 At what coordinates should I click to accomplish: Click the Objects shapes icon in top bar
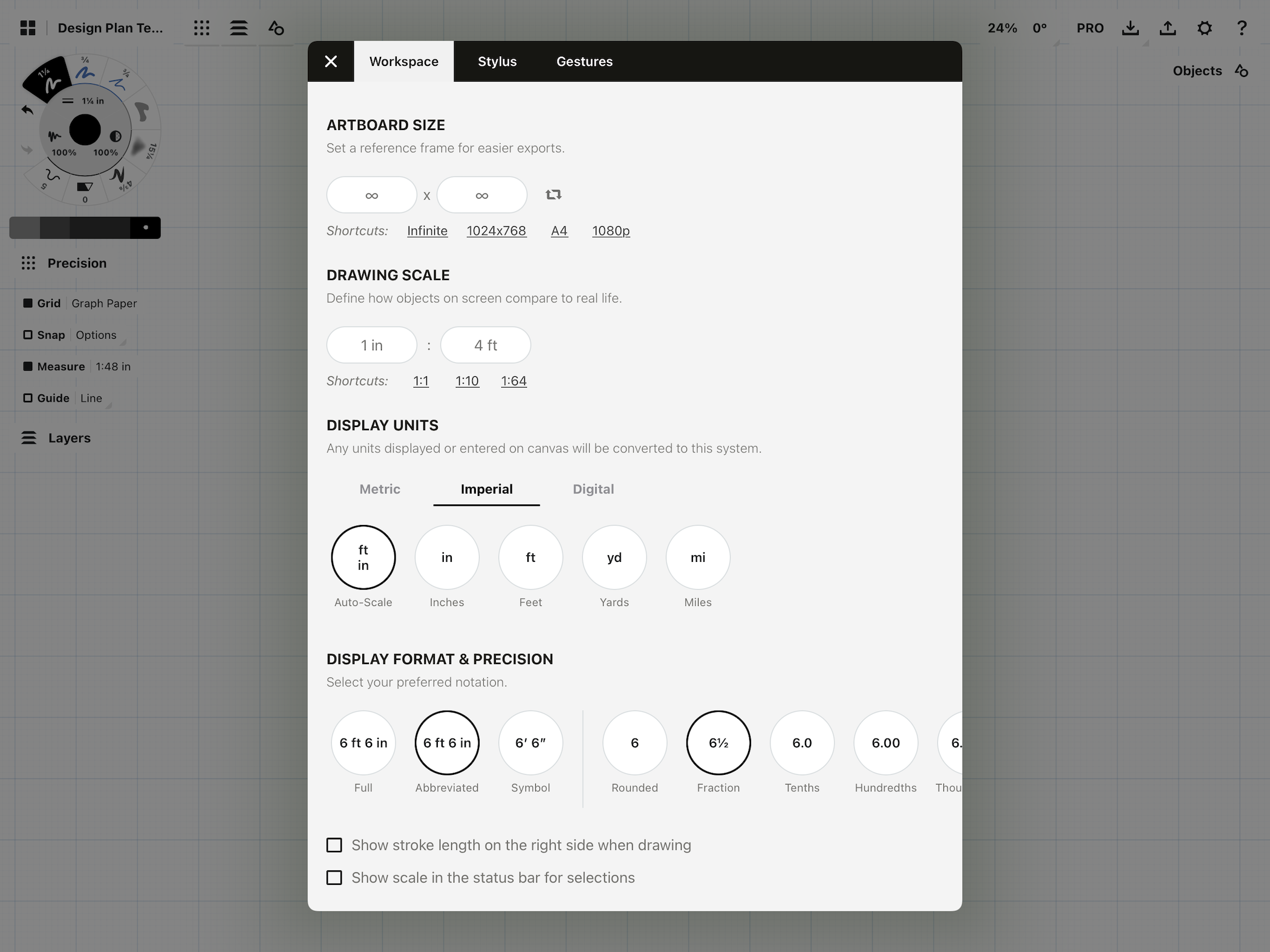tap(276, 28)
